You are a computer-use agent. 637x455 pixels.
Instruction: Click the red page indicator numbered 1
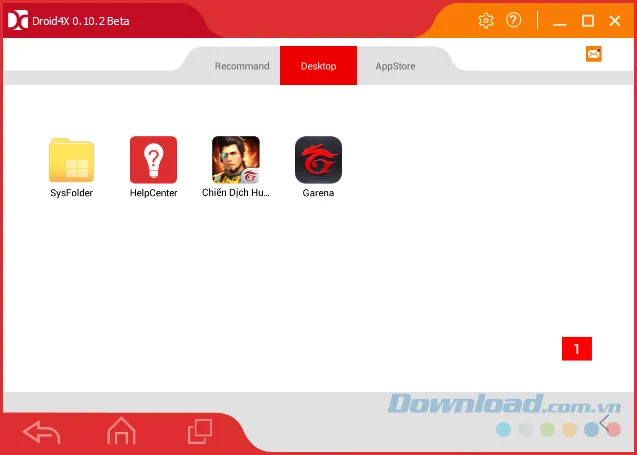tap(577, 348)
